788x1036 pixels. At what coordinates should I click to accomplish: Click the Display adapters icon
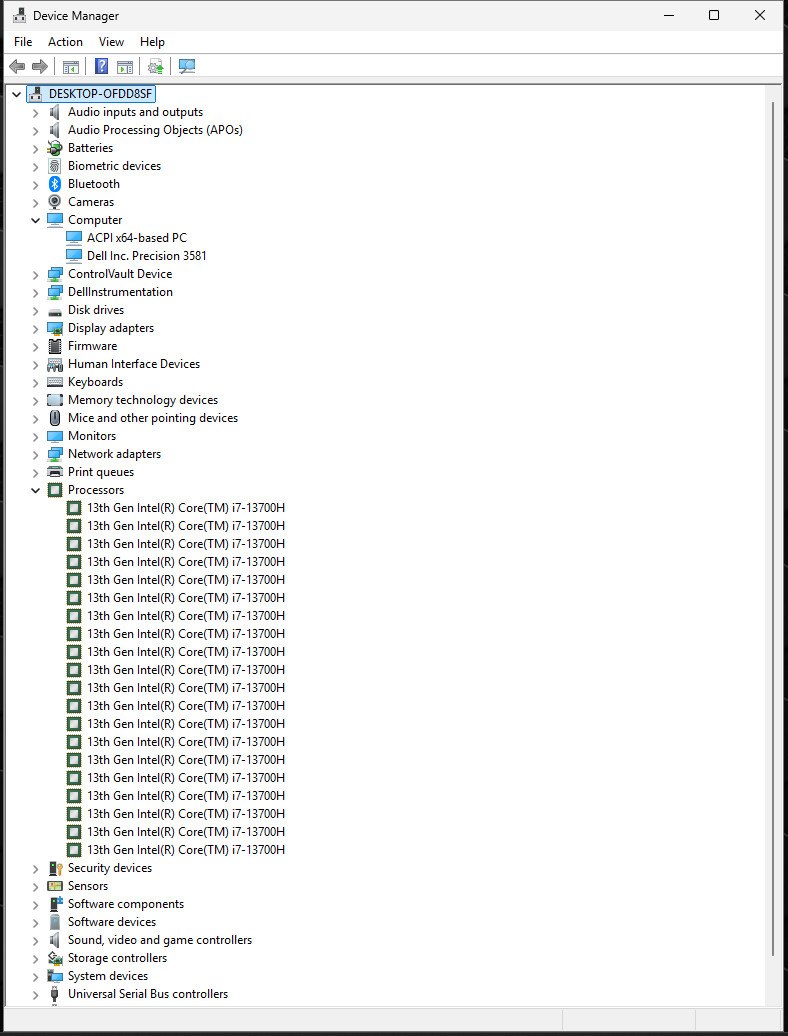[x=55, y=328]
